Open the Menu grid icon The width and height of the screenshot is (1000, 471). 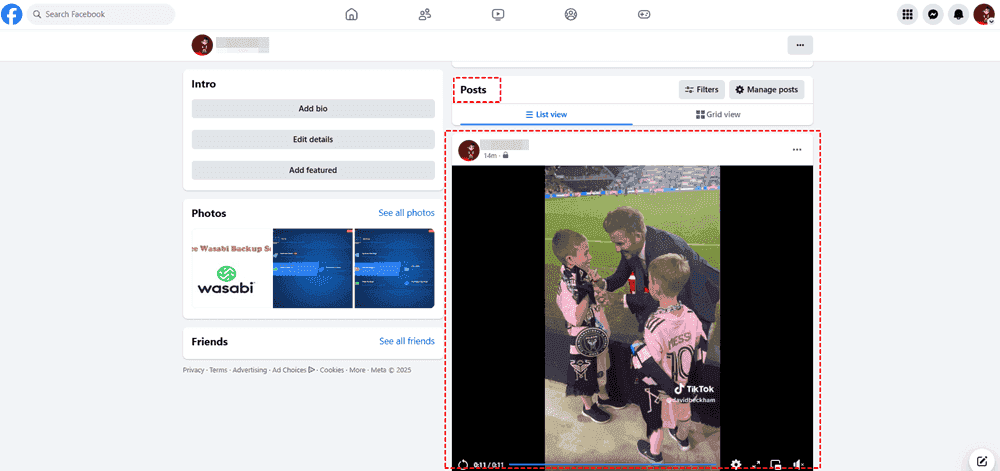(x=908, y=14)
